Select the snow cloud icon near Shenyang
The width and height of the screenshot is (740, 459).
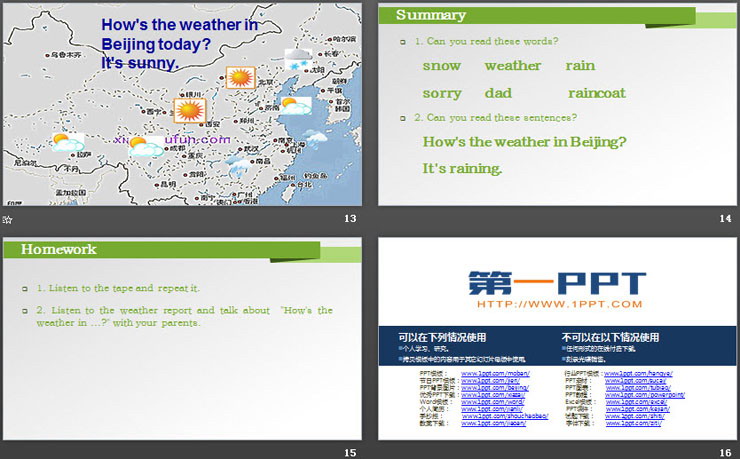pos(297,59)
